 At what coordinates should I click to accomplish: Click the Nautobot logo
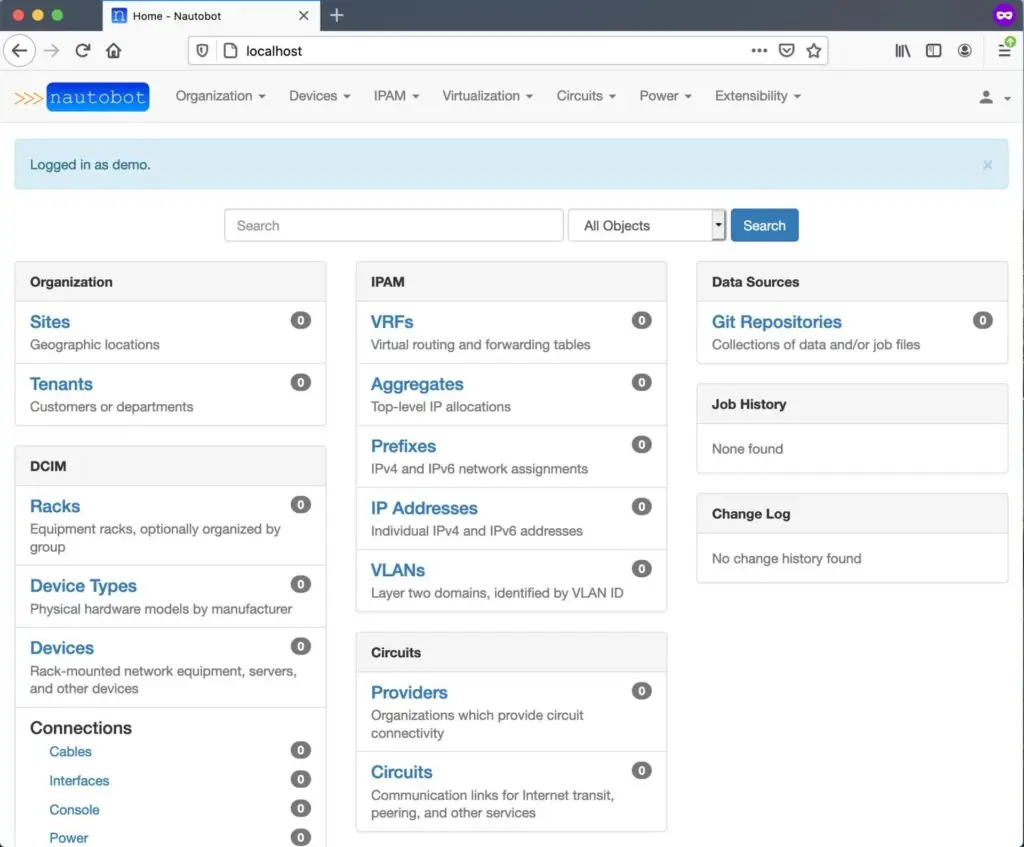point(82,97)
